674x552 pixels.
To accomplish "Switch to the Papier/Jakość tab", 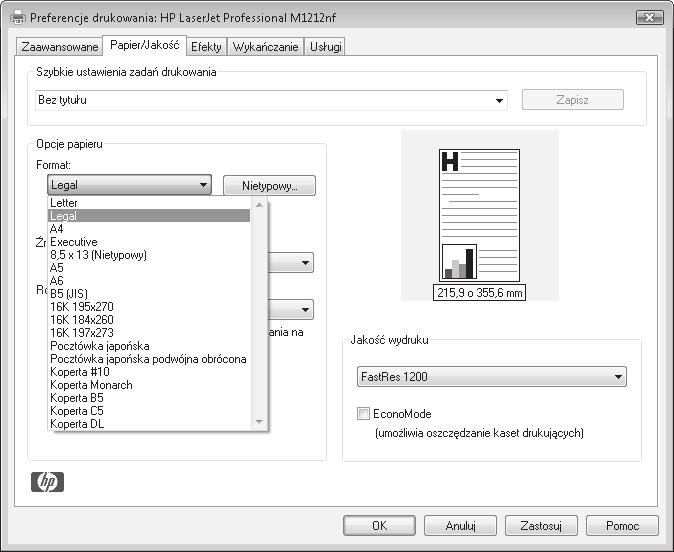I will [144, 45].
